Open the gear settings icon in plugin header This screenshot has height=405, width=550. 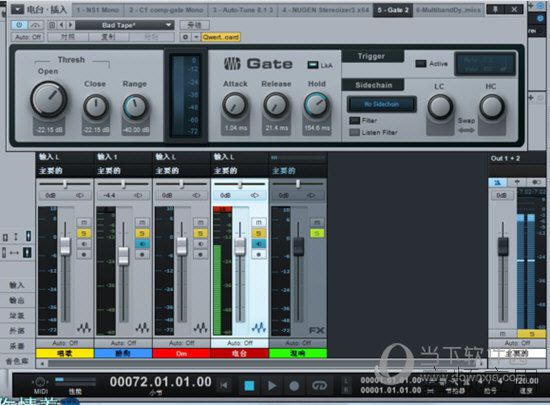(186, 37)
